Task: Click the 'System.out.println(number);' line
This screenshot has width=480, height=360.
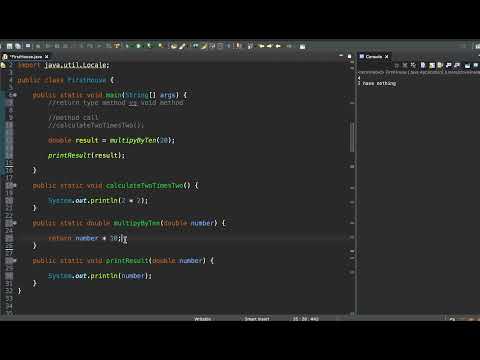Action: click(100, 276)
